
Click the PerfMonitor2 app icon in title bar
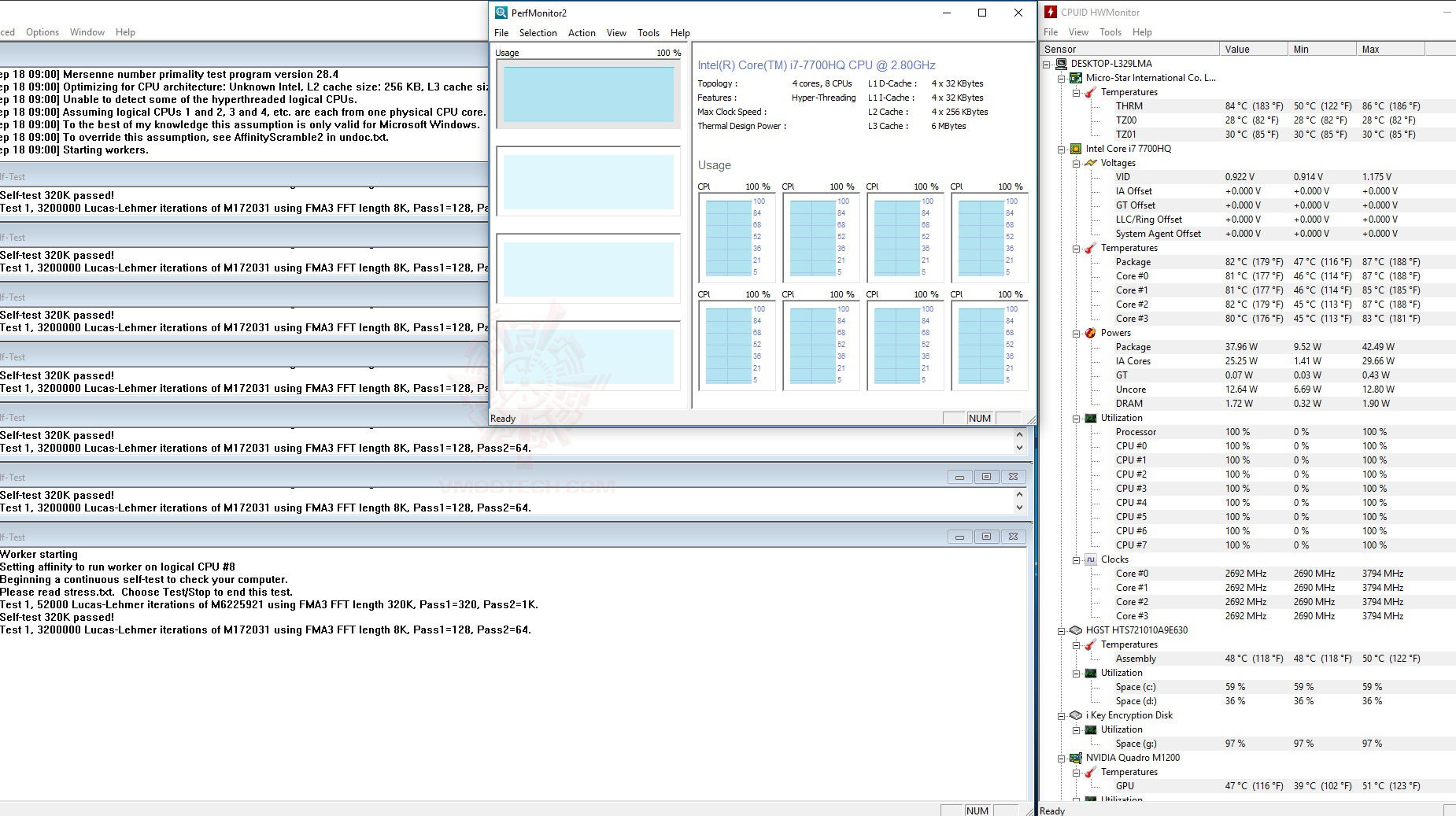coord(501,13)
